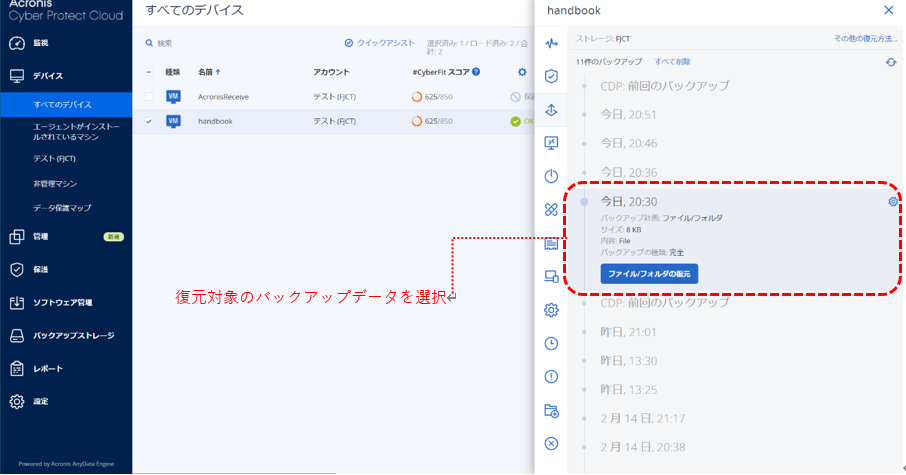The height and width of the screenshot is (475, 906).
Task: Open the clock icon in side strip
Action: [x=551, y=343]
